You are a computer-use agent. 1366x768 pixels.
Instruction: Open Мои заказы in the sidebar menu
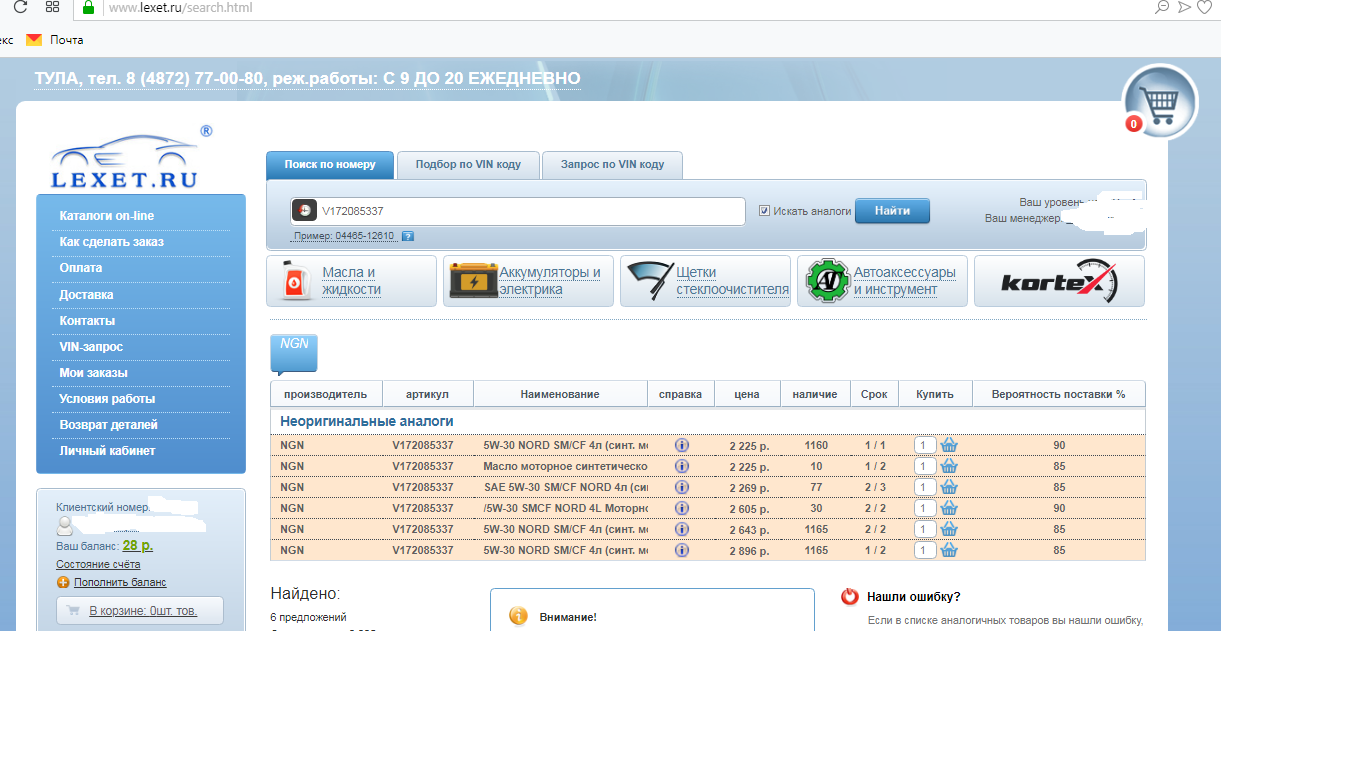click(94, 373)
